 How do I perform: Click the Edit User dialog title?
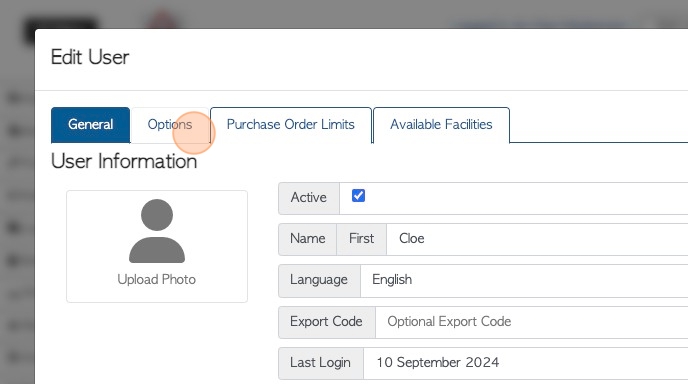pyautogui.click(x=90, y=57)
